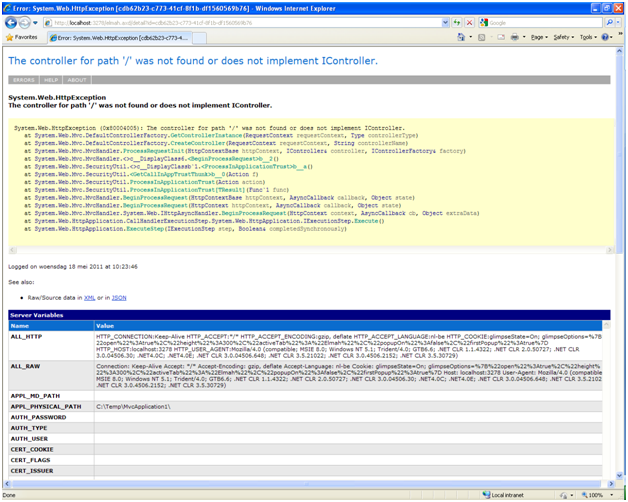Click the 100% zoom level button
Image resolution: width=628 pixels, height=502 pixels.
592,495
